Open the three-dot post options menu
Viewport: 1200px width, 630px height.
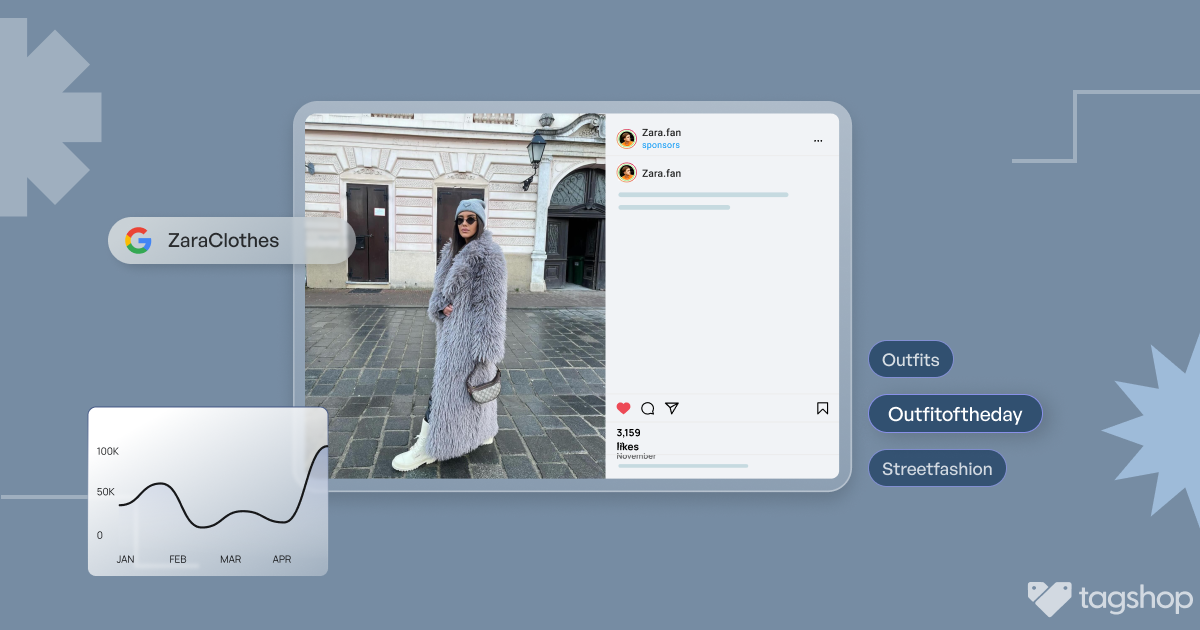pos(818,141)
